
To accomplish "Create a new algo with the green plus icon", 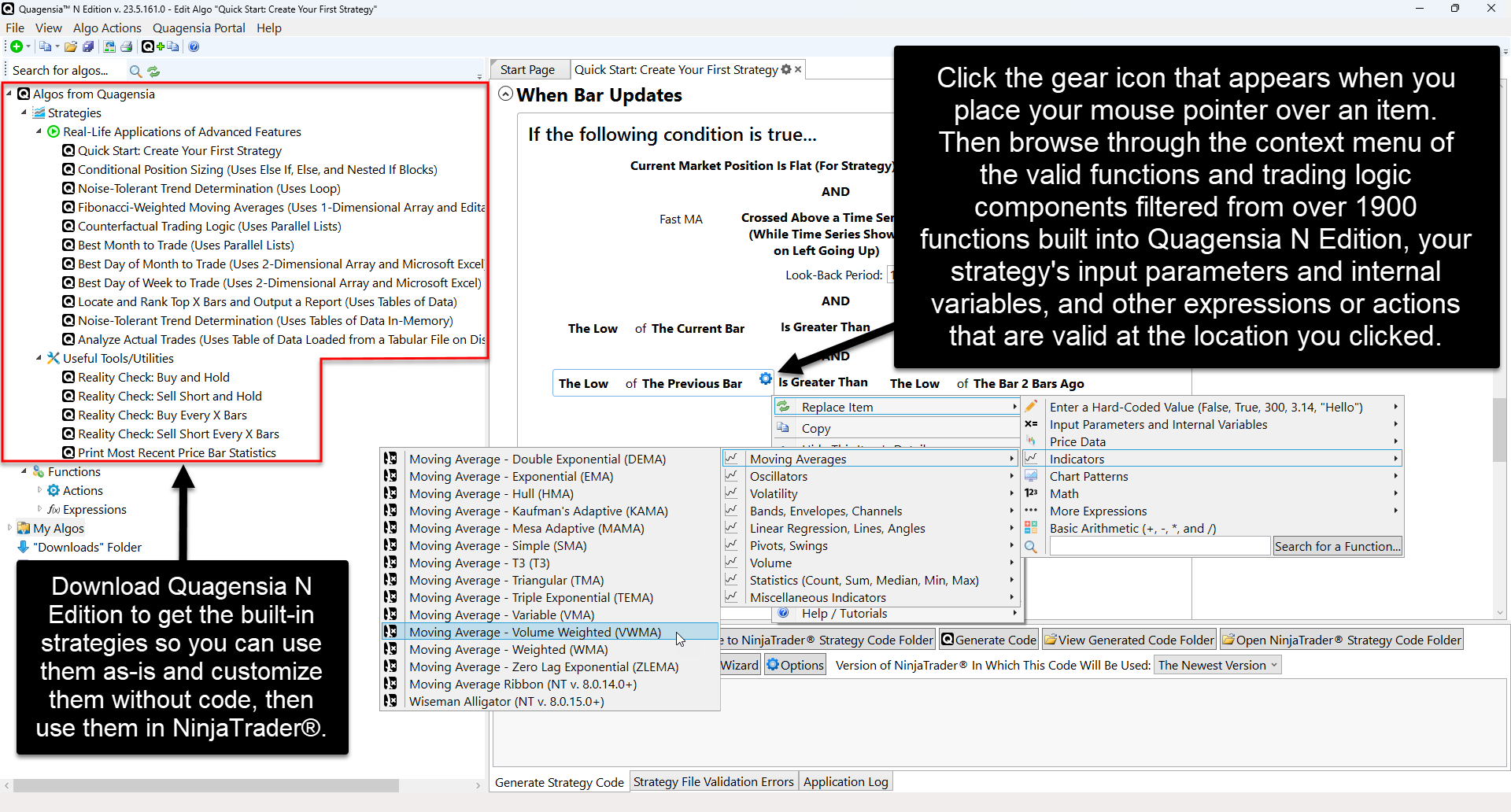I will pyautogui.click(x=17, y=46).
